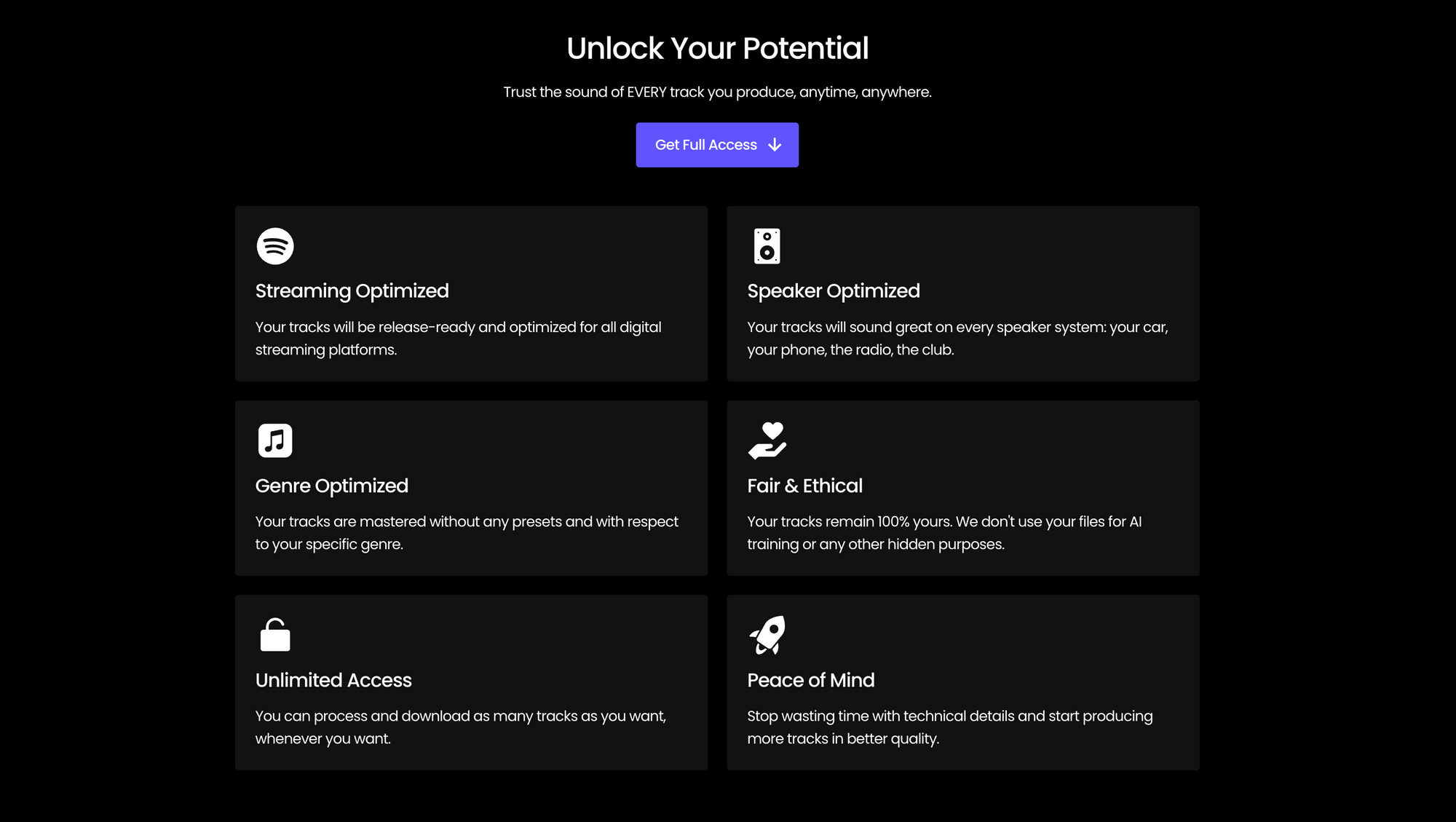Select the Fair & Ethical heading
Viewport: 1456px width, 822px height.
[x=805, y=486]
